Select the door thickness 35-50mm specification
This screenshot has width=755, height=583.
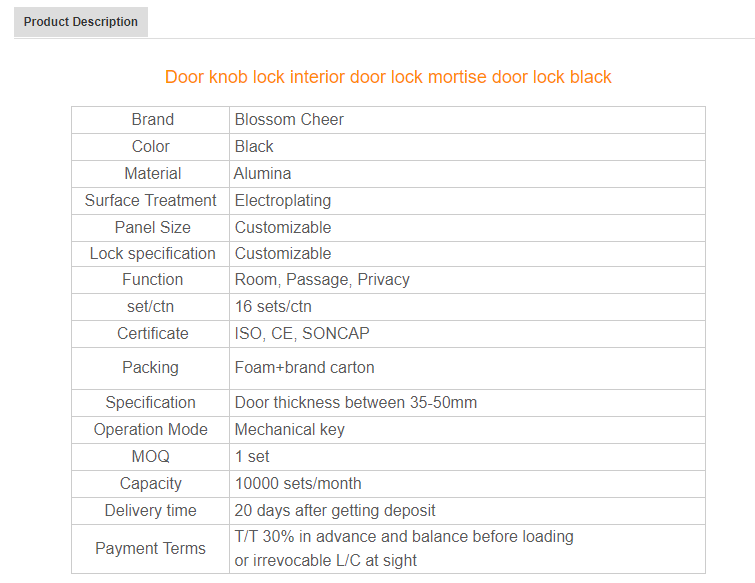(x=356, y=403)
